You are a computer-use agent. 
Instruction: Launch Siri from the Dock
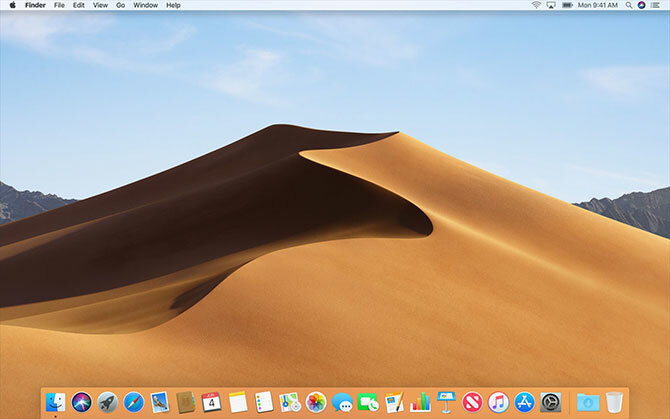coord(81,402)
